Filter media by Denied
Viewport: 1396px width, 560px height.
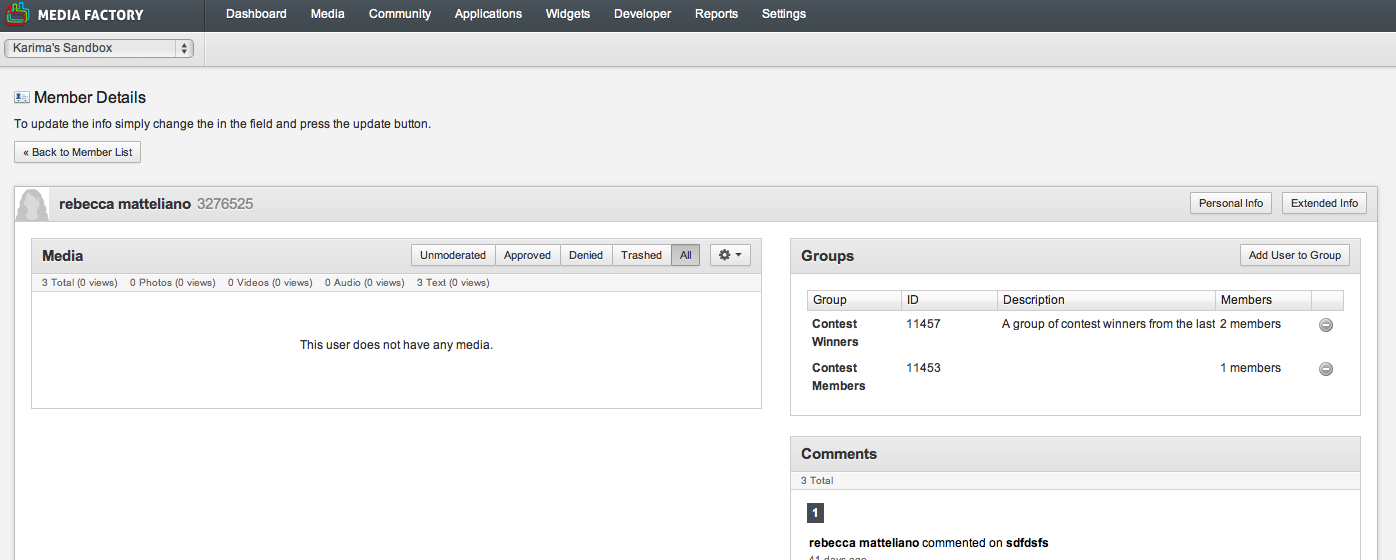tap(586, 255)
